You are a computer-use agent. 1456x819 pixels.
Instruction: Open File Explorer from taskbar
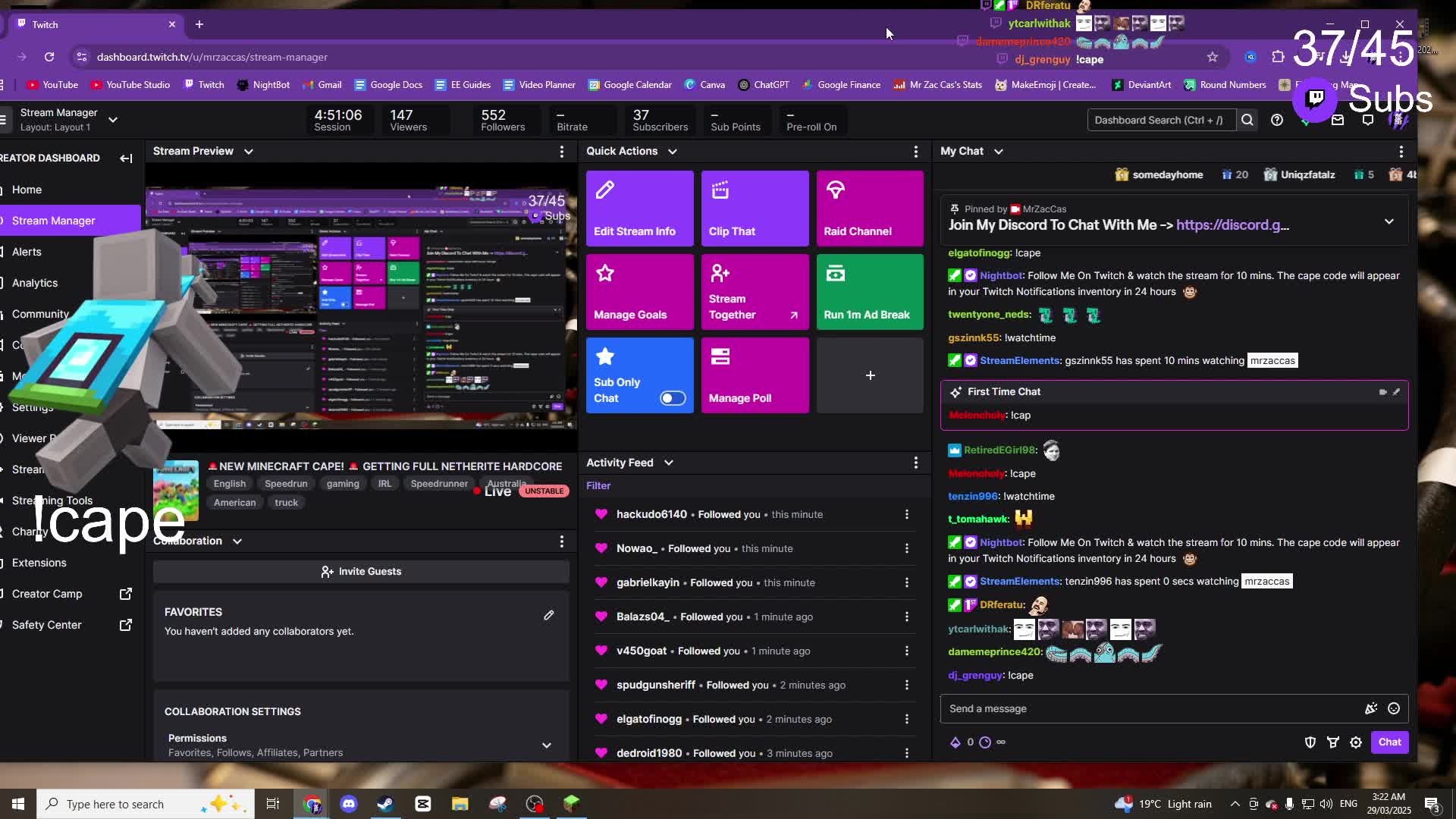point(460,804)
